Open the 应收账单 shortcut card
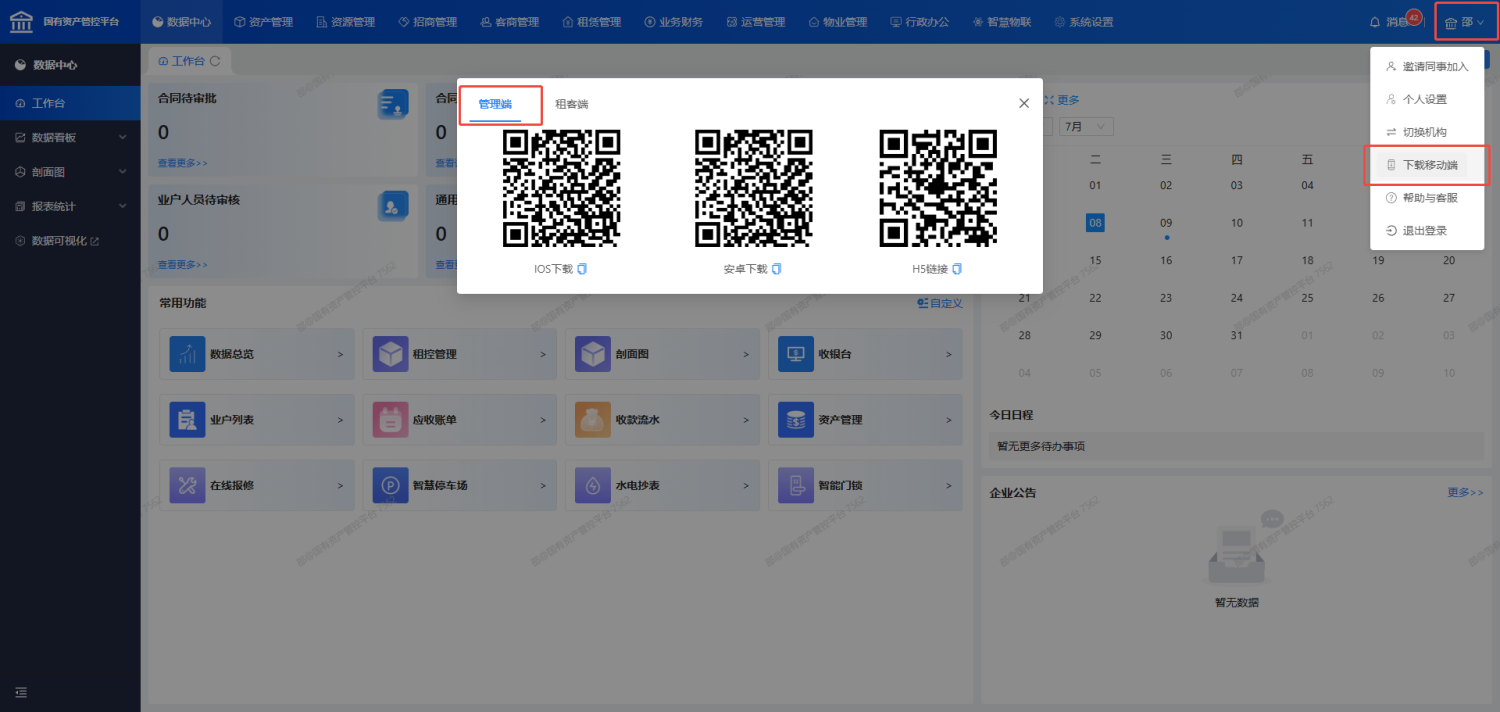Screen dimensions: 1500x712 point(460,420)
